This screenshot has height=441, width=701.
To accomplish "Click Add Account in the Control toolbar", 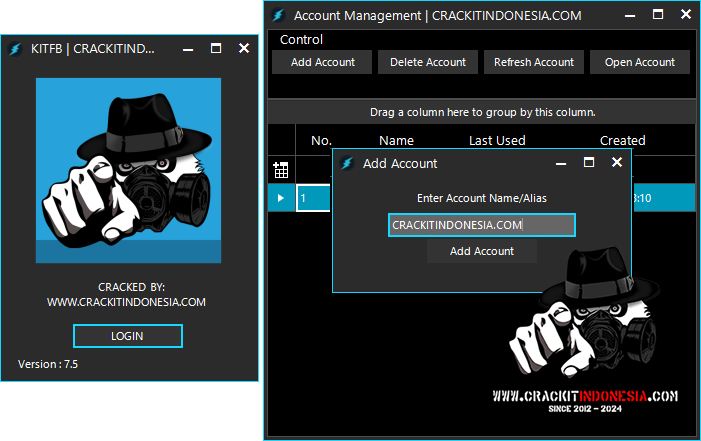I will (x=322, y=62).
